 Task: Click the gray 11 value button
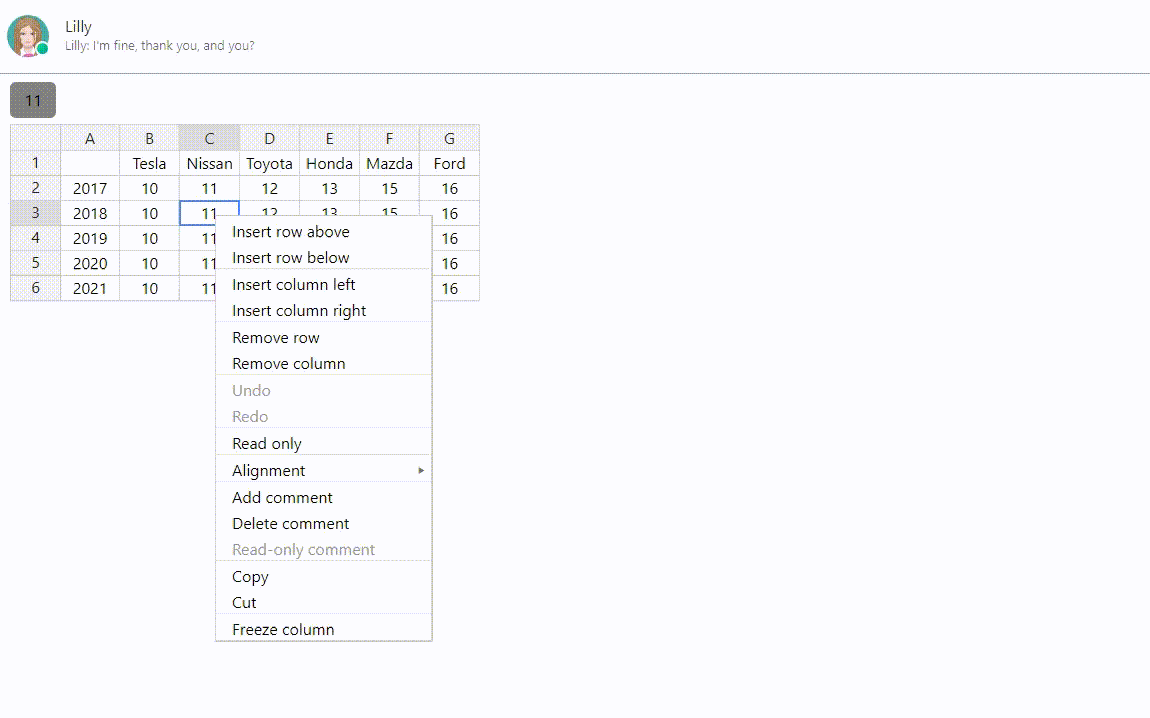pyautogui.click(x=33, y=100)
